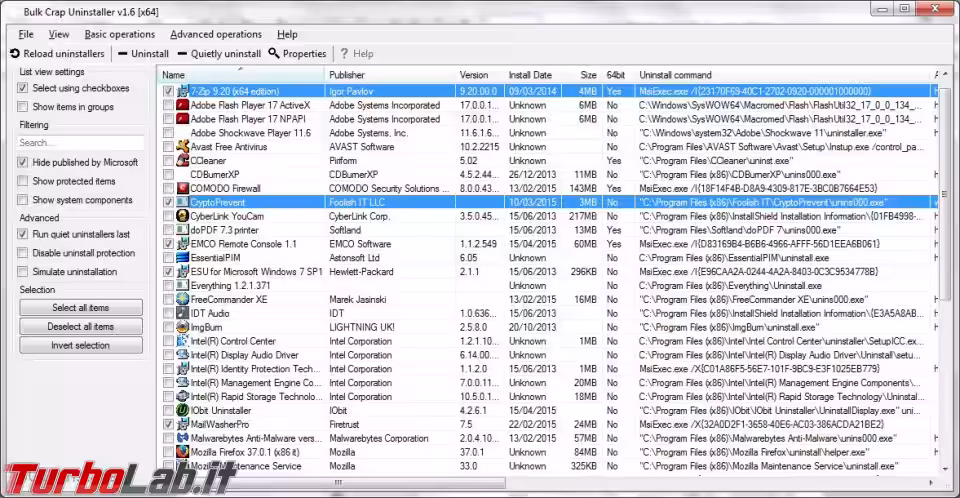Click the Quietly uninstall toolbar button
960x498 pixels.
point(219,54)
